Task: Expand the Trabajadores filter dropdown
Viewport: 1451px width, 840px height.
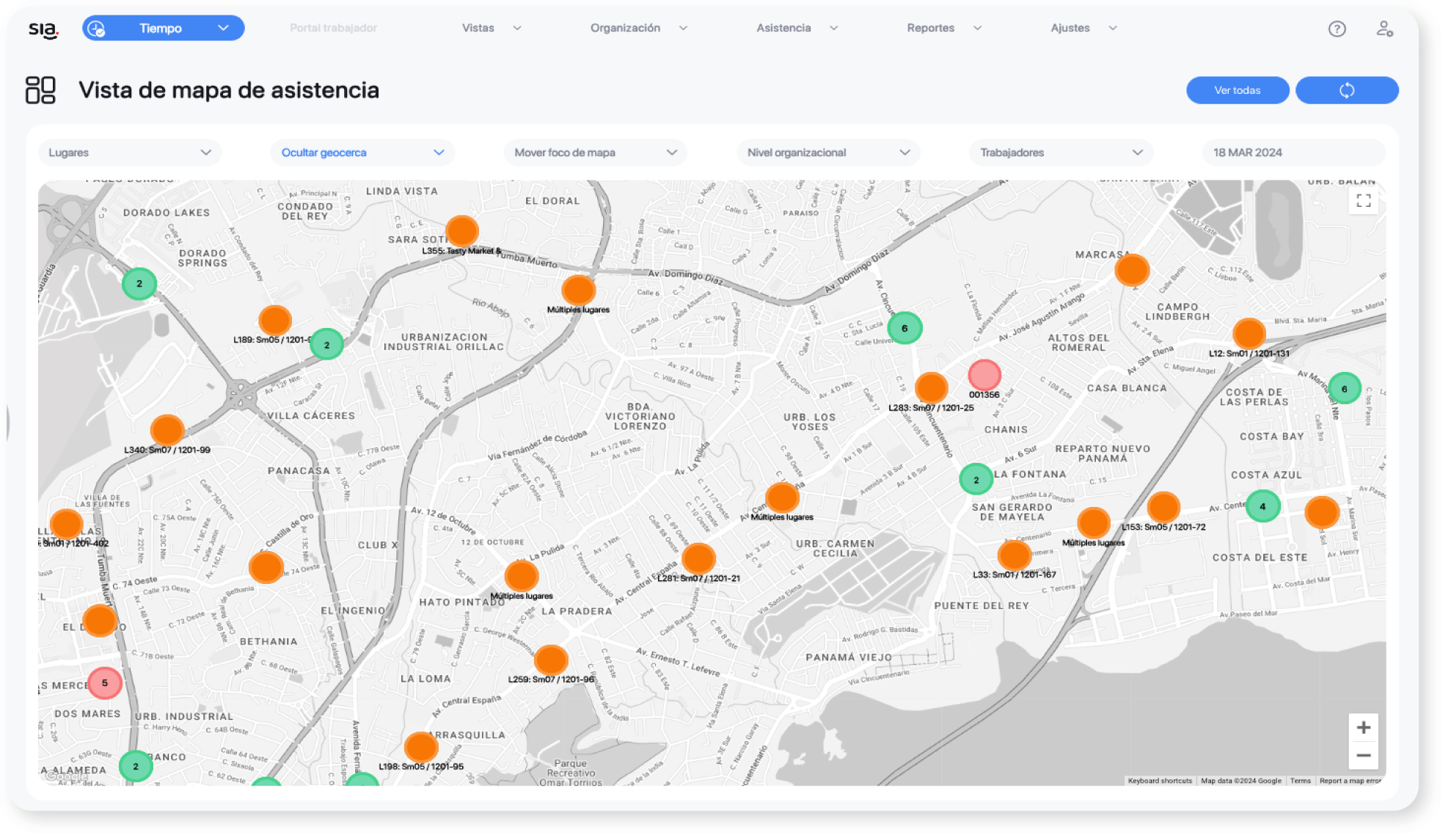Action: tap(1061, 153)
